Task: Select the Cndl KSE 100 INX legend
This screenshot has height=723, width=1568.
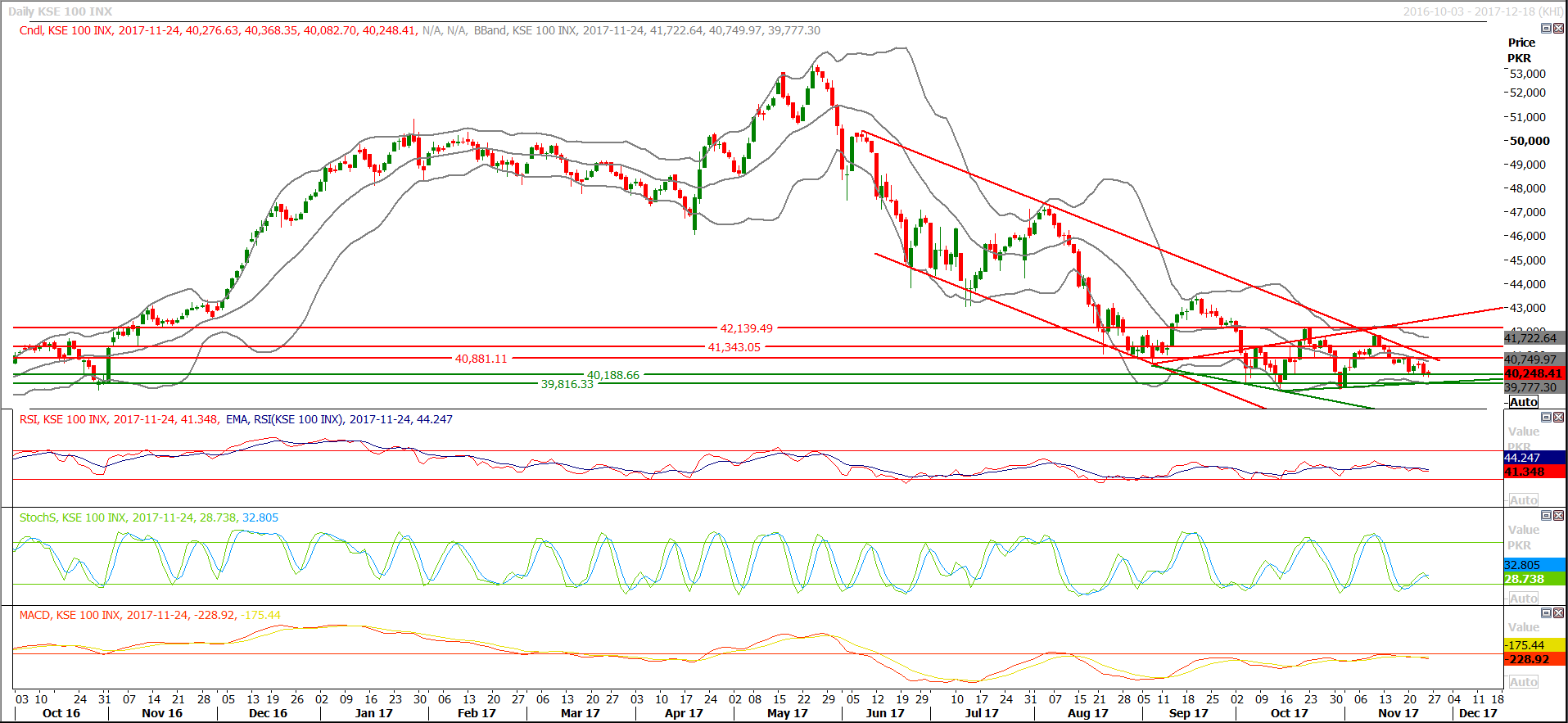Action: (67, 30)
